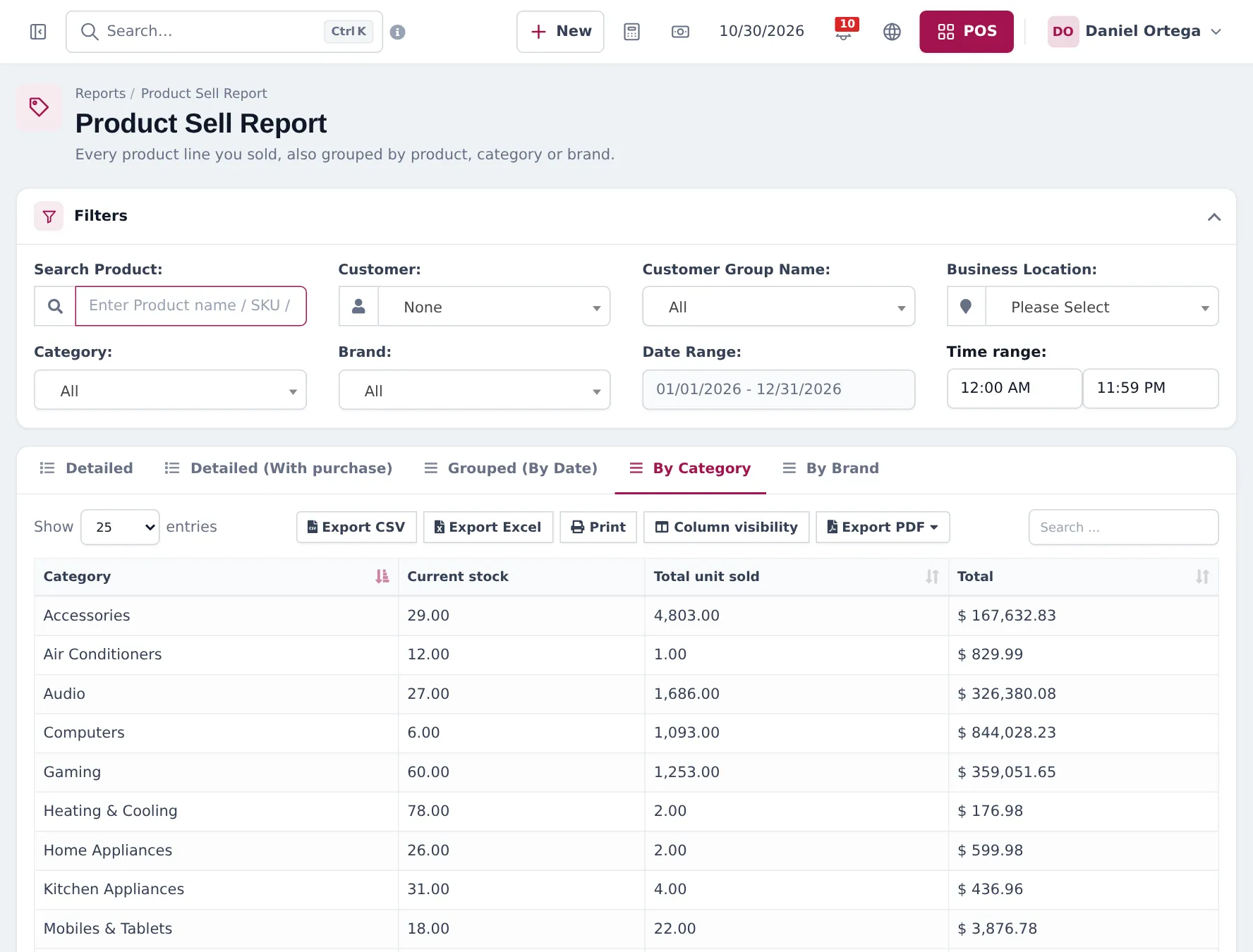The image size is (1253, 952).
Task: Click the Filters funnel icon
Action: 49,216
